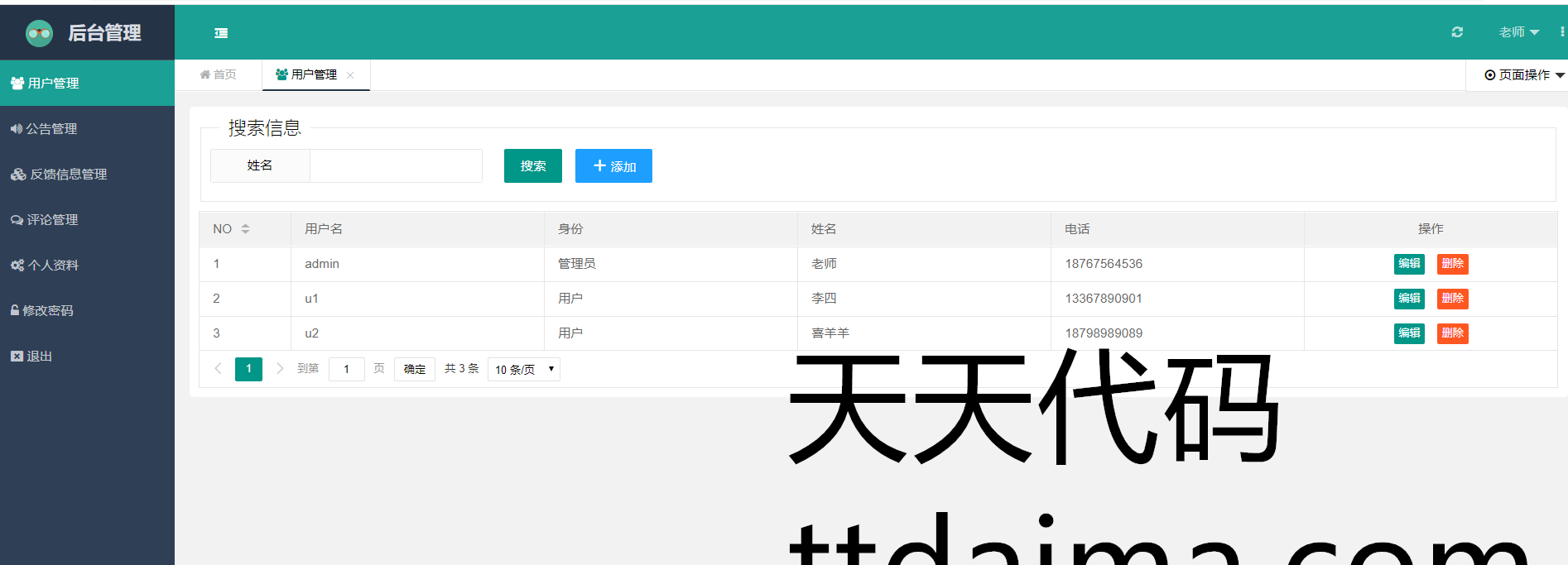
Task: Open the vertical more-options icon
Action: [x=1561, y=32]
